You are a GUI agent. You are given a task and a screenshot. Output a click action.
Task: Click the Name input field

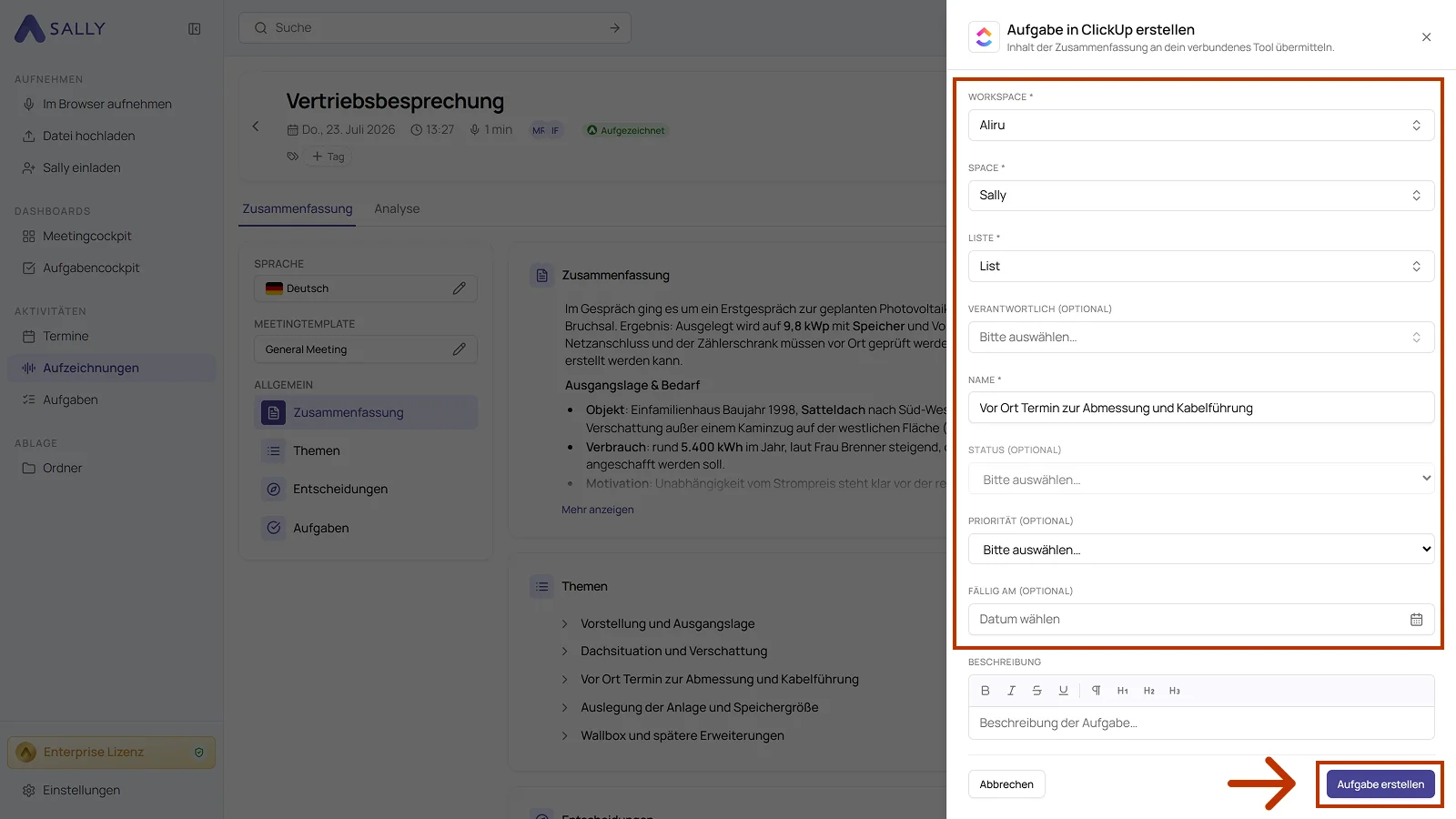click(1201, 408)
